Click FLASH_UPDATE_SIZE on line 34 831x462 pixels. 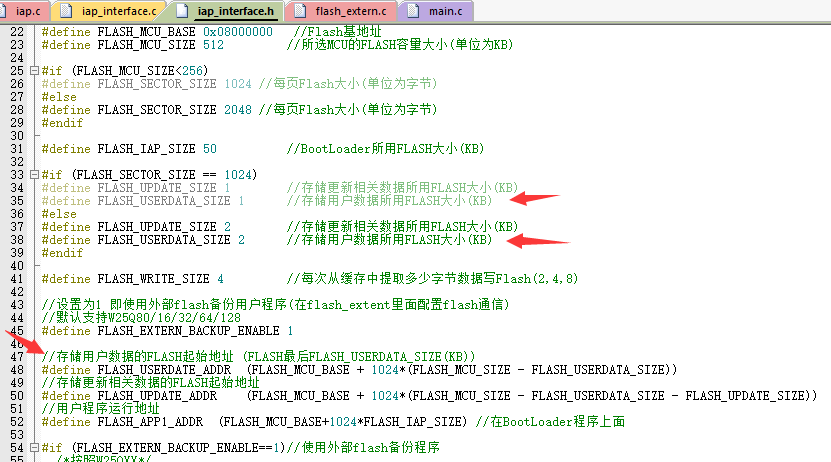[157, 188]
